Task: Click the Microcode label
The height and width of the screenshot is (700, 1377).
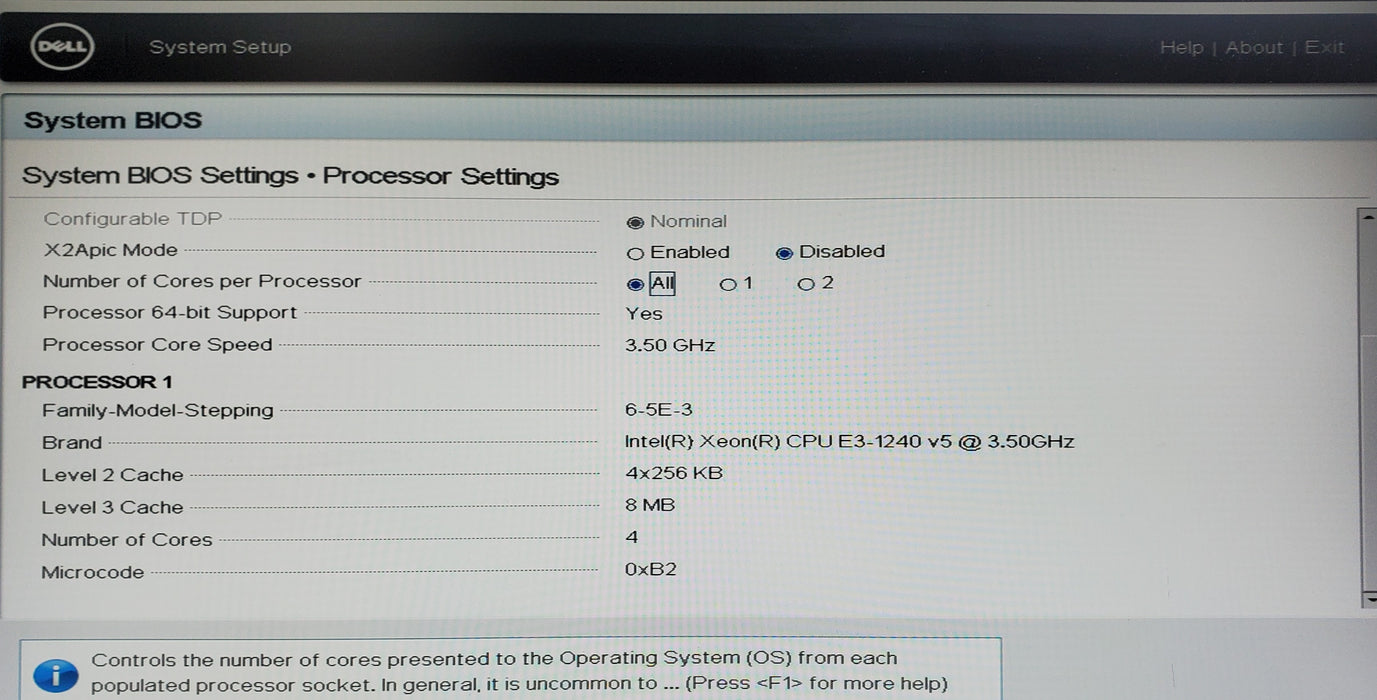Action: pyautogui.click(x=93, y=572)
